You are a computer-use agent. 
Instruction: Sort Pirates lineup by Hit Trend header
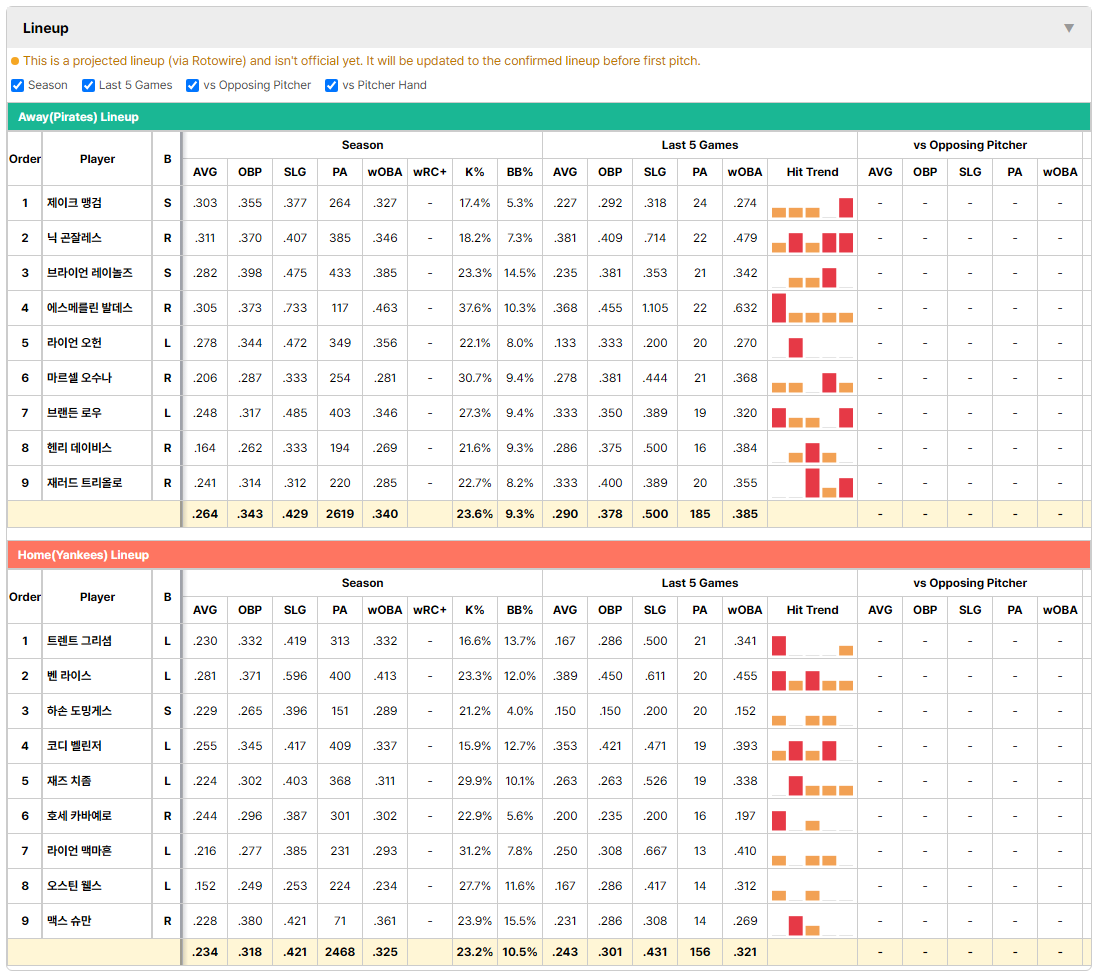click(x=812, y=172)
